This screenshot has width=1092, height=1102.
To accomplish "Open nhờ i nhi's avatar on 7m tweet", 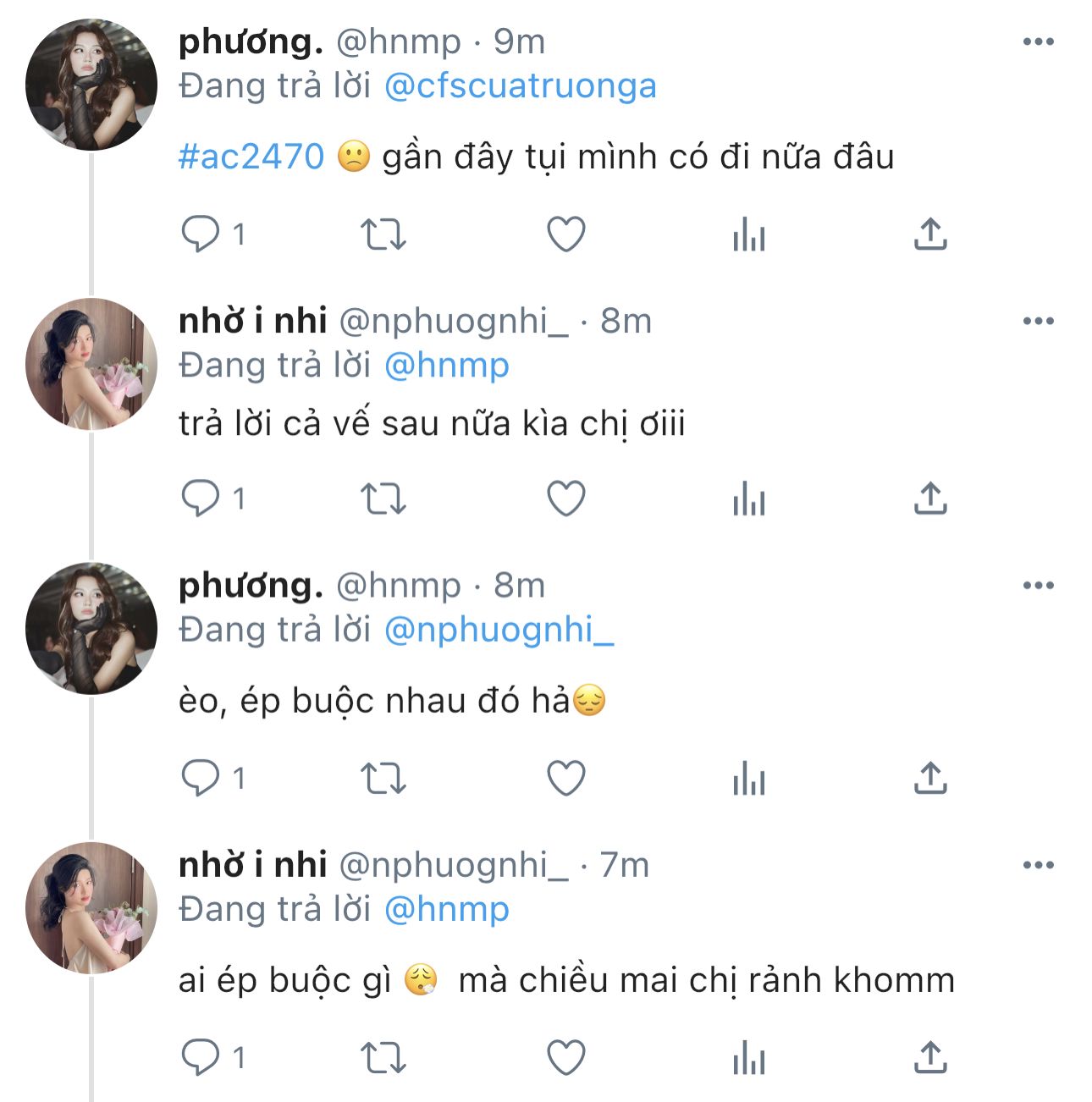I will 91,907.
